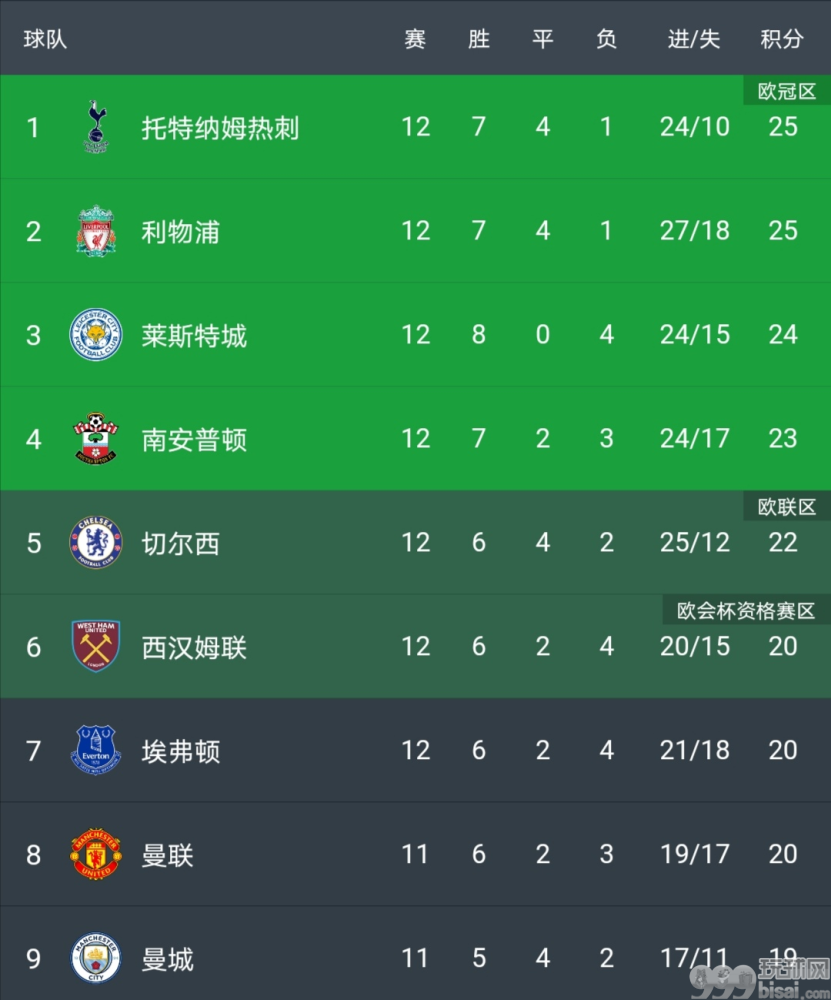Image resolution: width=831 pixels, height=1000 pixels.
Task: Select the Leicester City fox badge
Action: point(96,334)
